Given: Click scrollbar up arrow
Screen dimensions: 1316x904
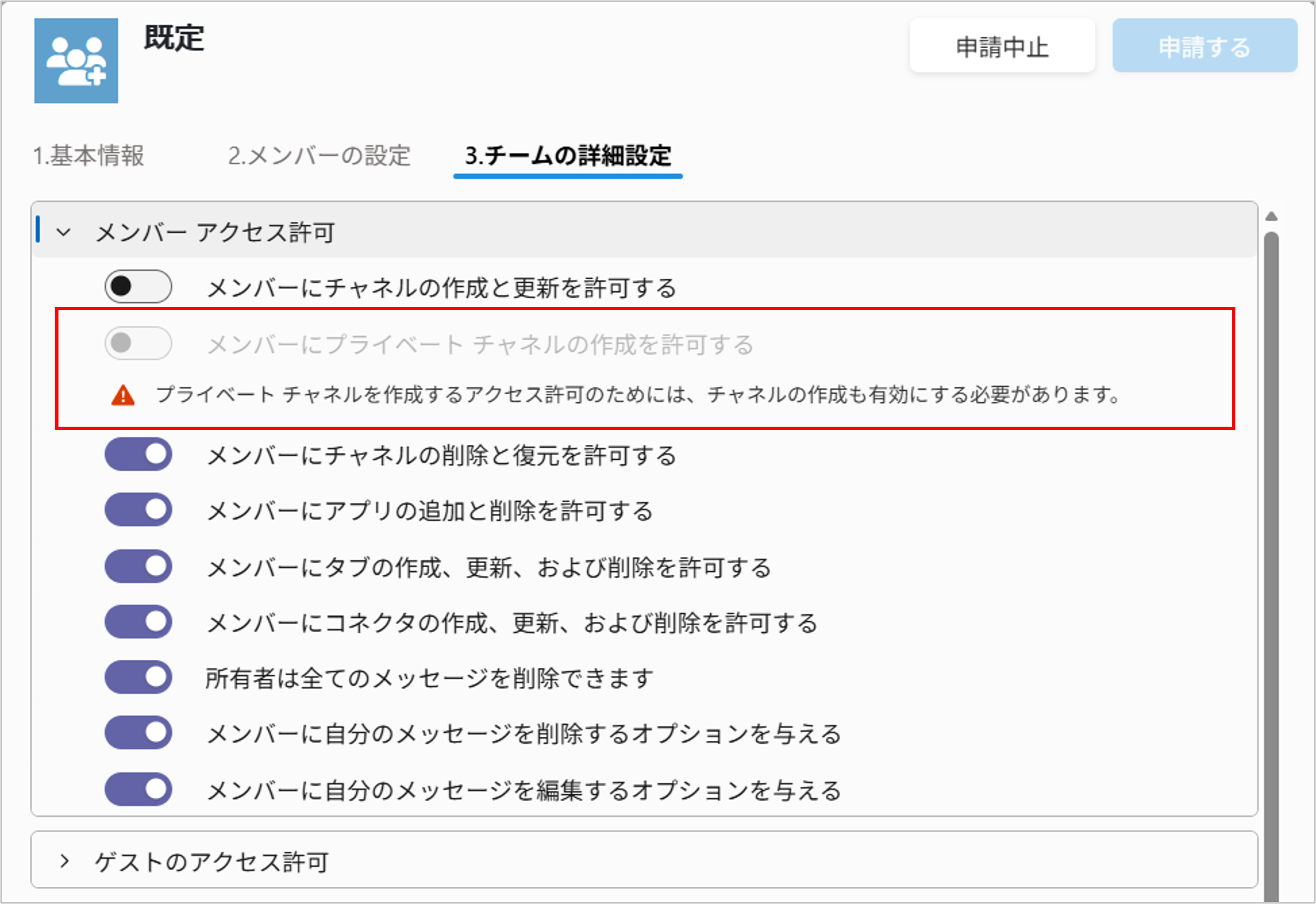Looking at the screenshot, I should (x=1271, y=216).
